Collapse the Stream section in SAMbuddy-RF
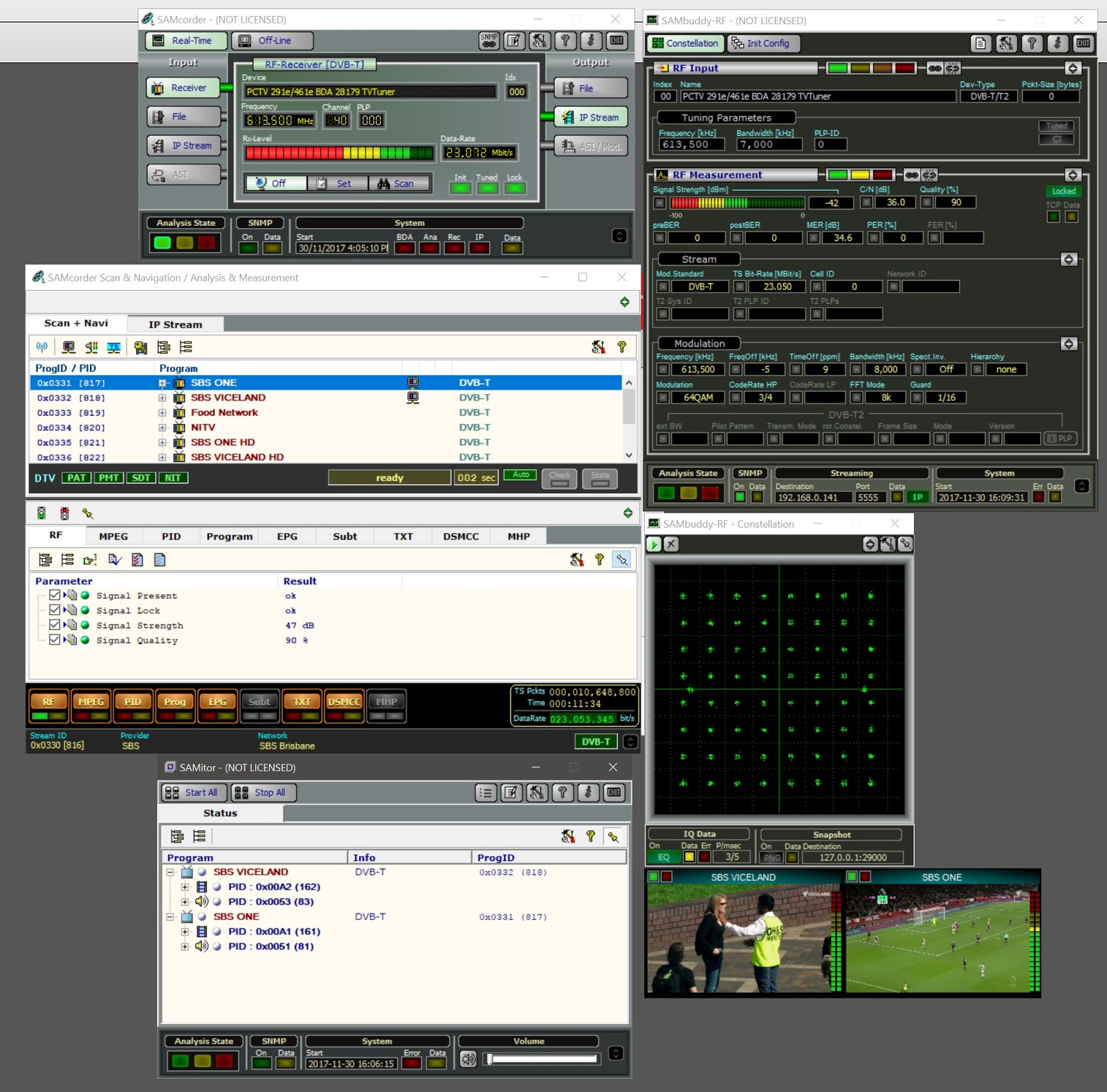This screenshot has width=1107, height=1092. pos(1069,259)
